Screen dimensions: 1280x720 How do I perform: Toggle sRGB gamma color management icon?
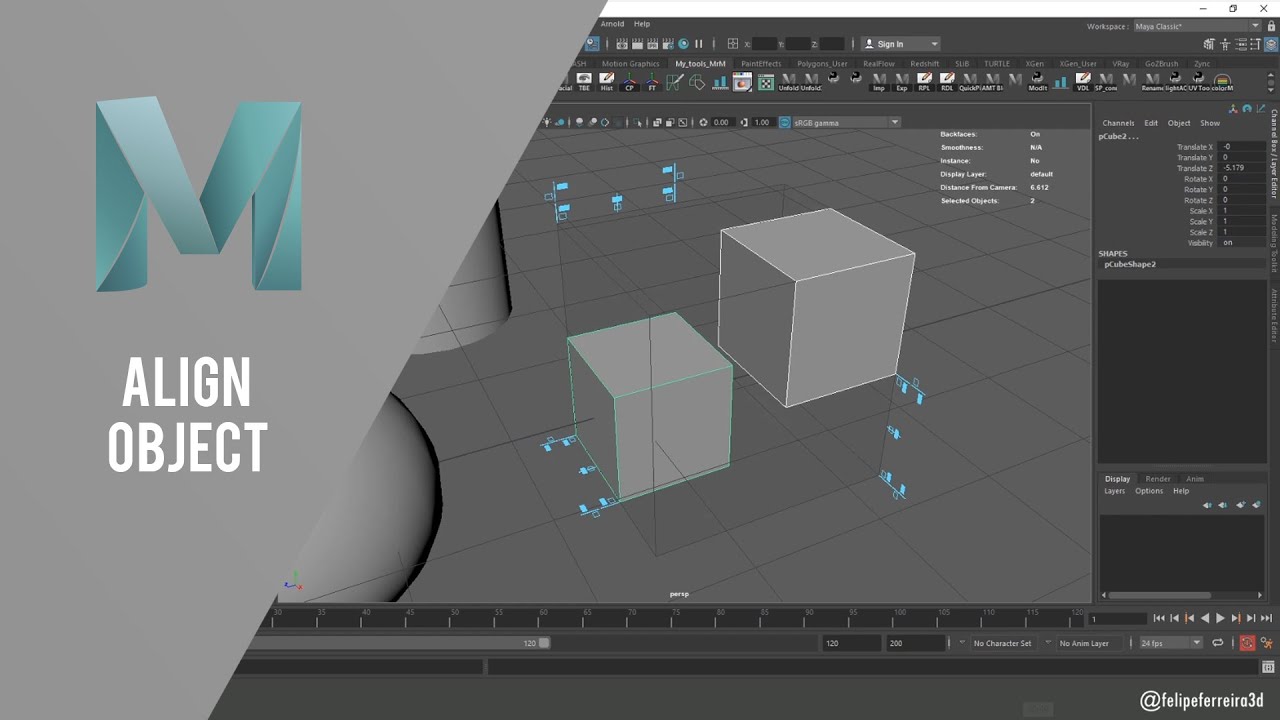coord(783,122)
